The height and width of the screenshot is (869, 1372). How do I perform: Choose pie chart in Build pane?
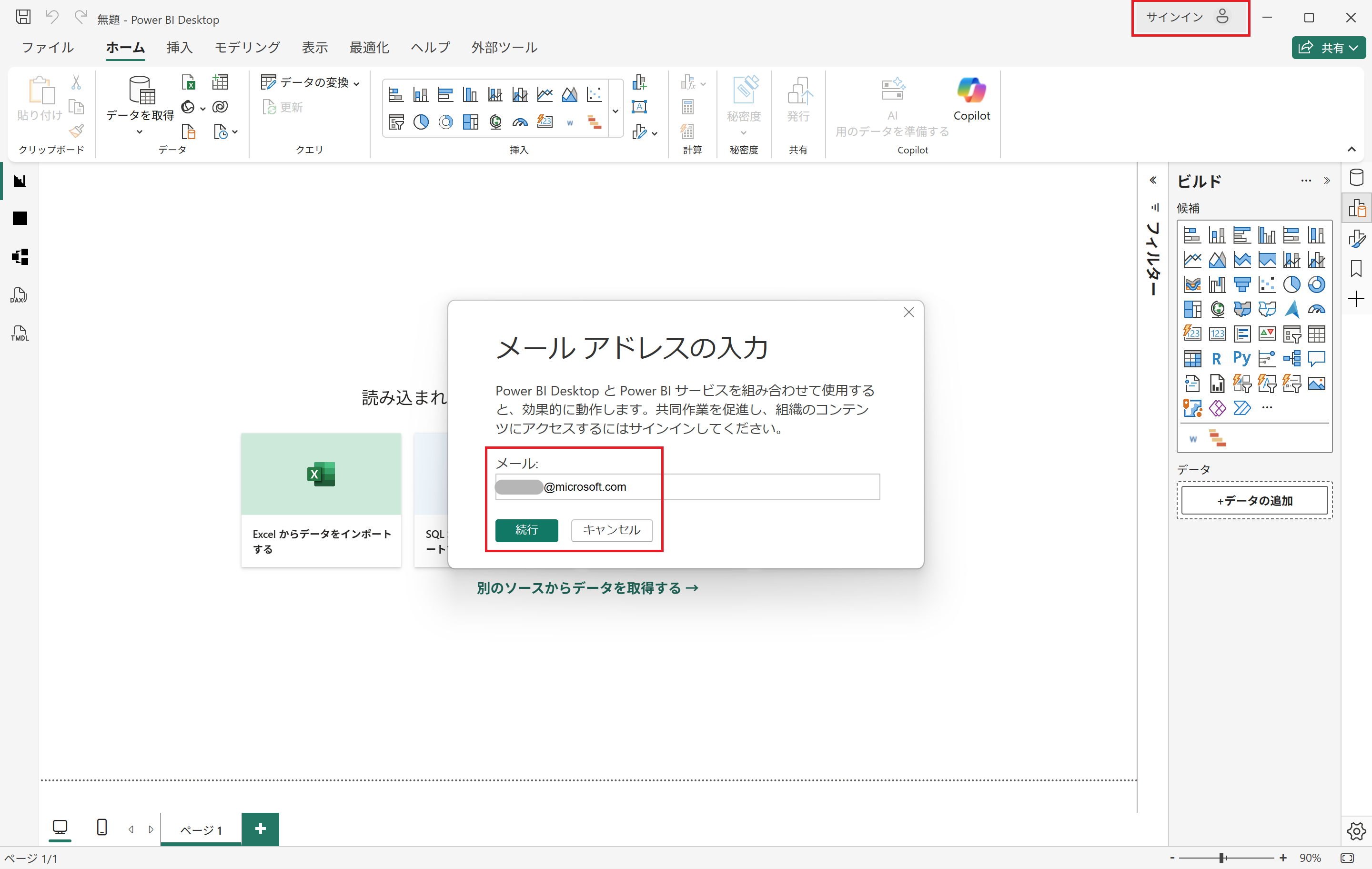(x=1291, y=284)
